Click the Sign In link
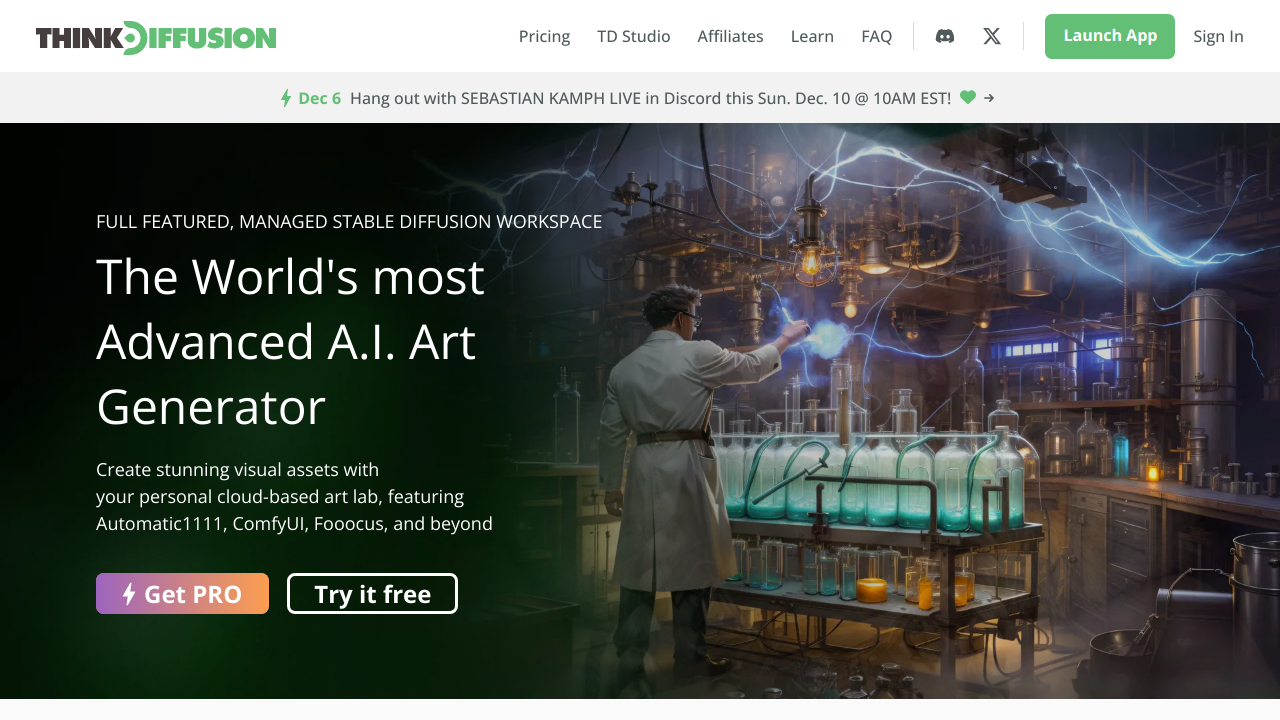1280x720 pixels. coord(1218,36)
